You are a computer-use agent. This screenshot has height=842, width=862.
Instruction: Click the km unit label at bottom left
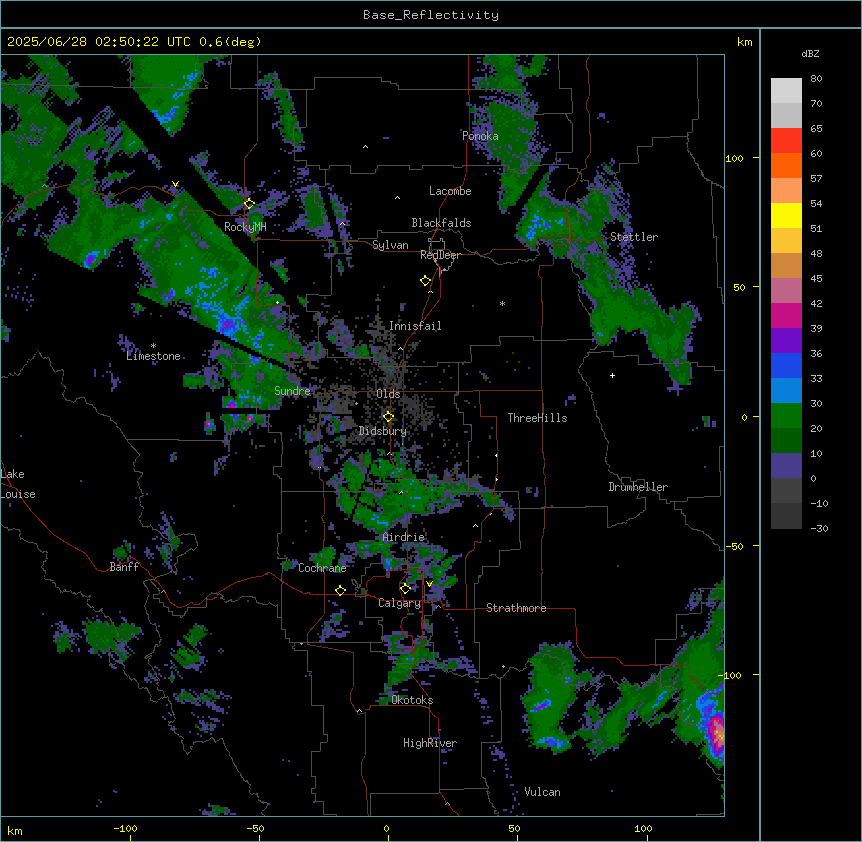[x=15, y=830]
